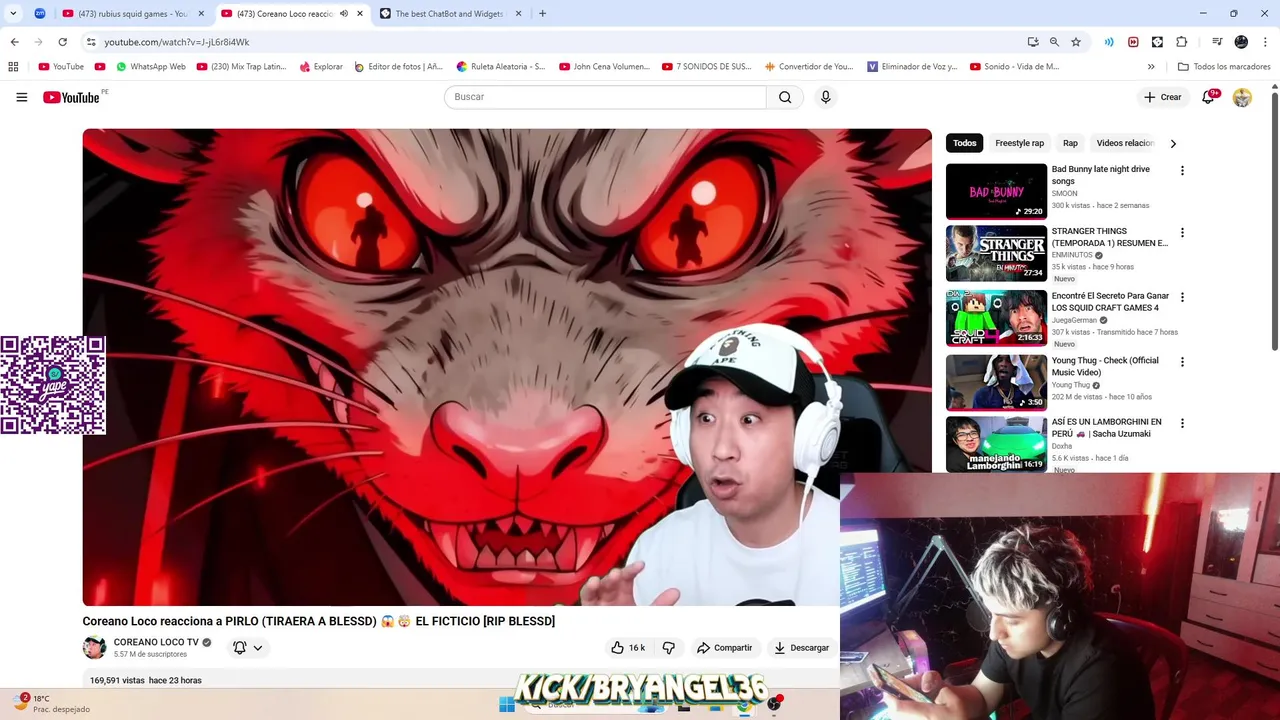This screenshot has height=720, width=1280.
Task: Open Chrome three-dot menu
Action: [x=1265, y=42]
